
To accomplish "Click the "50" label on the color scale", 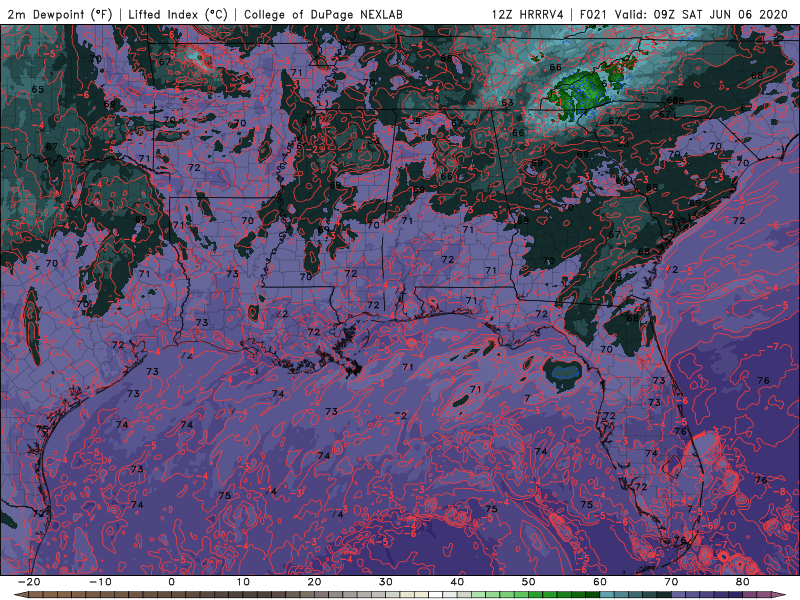I will [529, 582].
